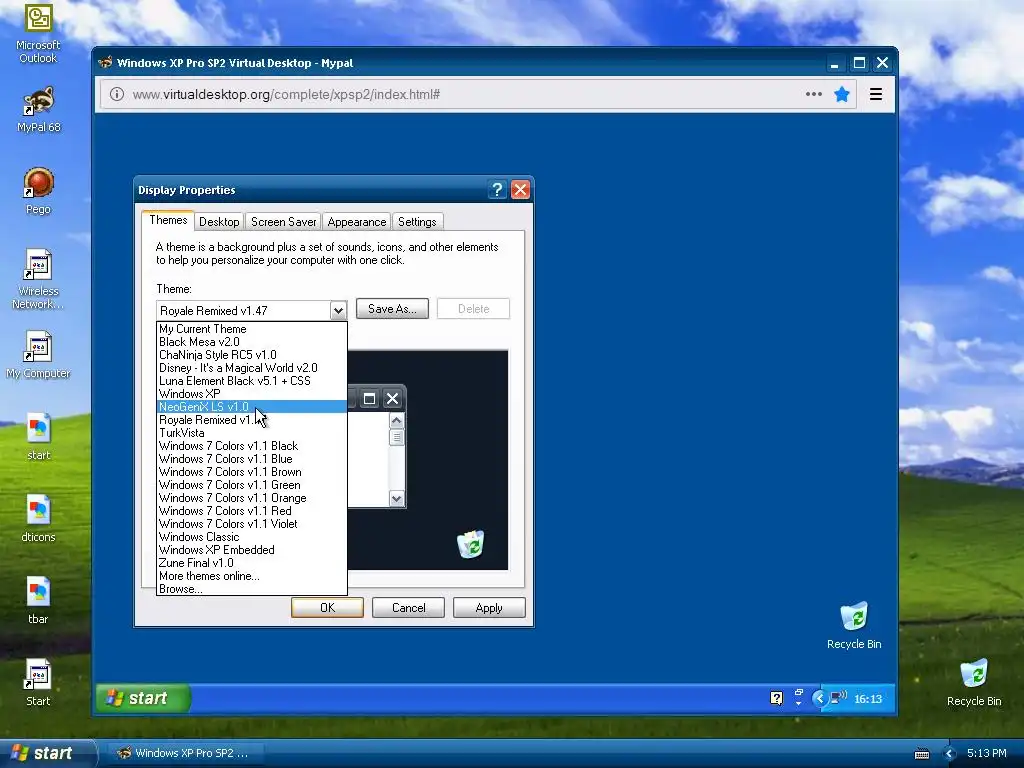This screenshot has height=768, width=1024.
Task: Click the bookmark star in Mypal address bar
Action: pos(842,94)
